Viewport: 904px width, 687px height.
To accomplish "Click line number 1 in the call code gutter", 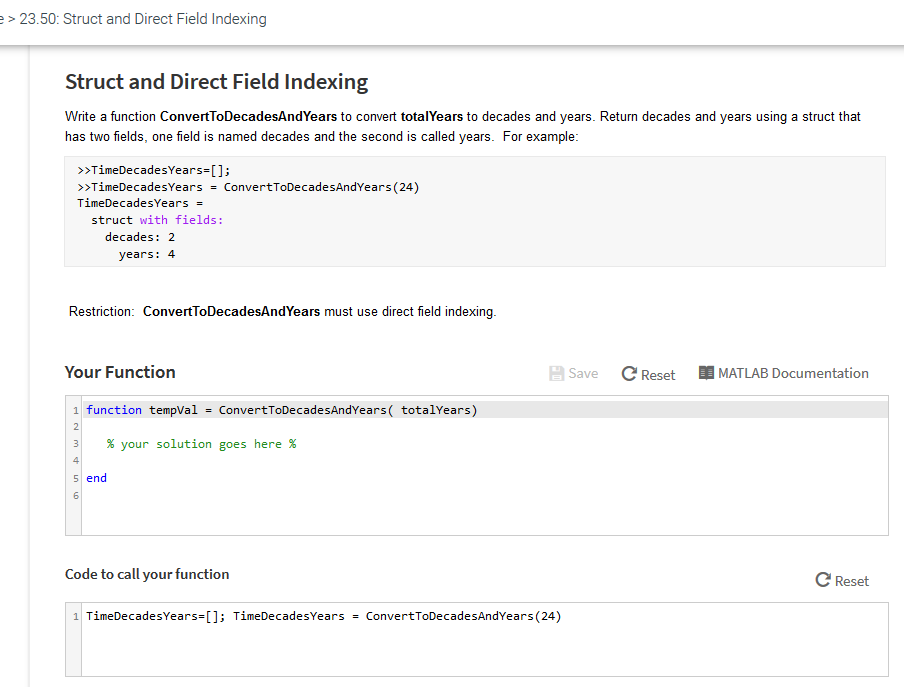I will click(76, 616).
